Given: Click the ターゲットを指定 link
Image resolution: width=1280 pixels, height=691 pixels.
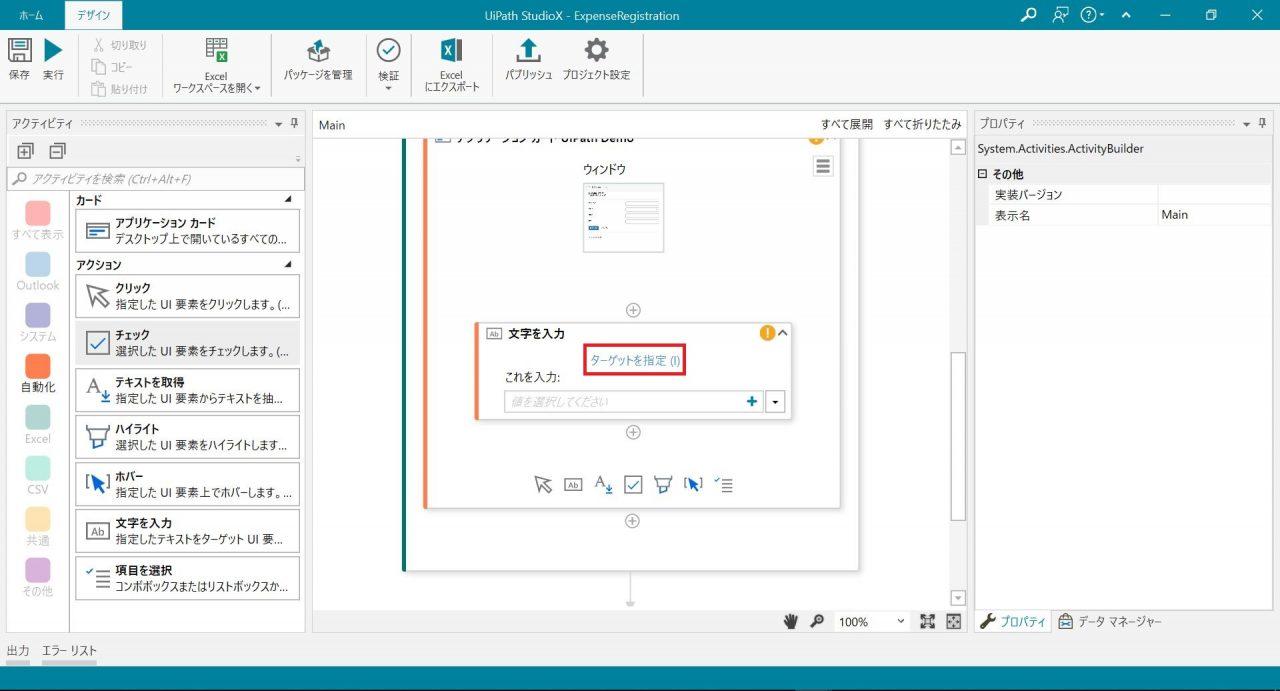Looking at the screenshot, I should [x=635, y=360].
